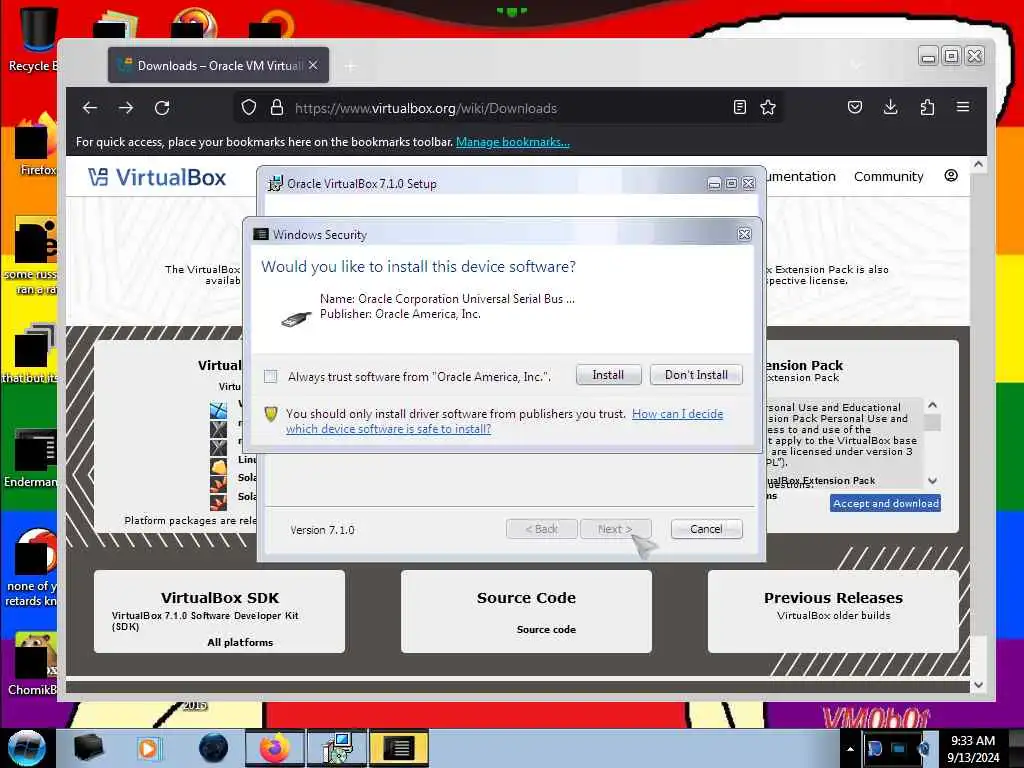Click the taskbar clock
1024x768 pixels.
(972, 749)
